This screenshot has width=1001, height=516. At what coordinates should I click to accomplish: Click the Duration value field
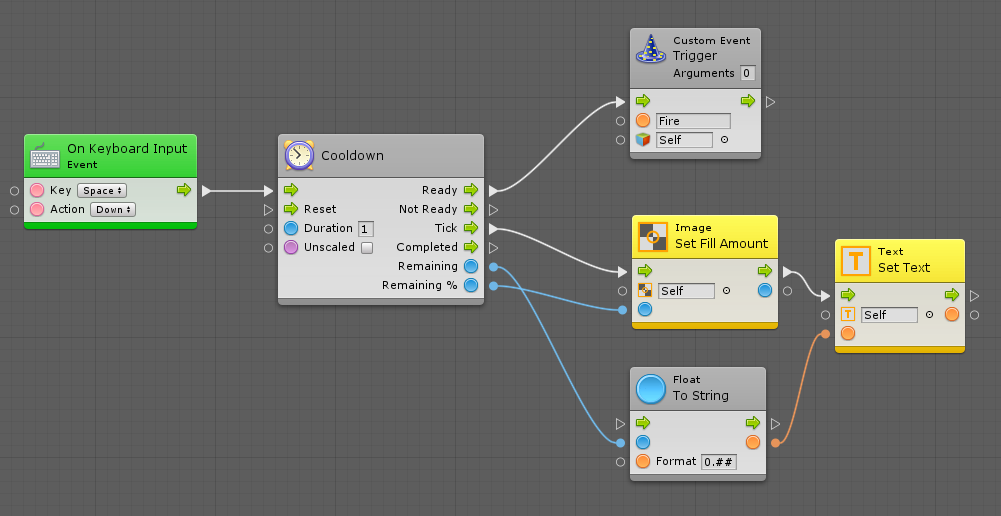[366, 229]
